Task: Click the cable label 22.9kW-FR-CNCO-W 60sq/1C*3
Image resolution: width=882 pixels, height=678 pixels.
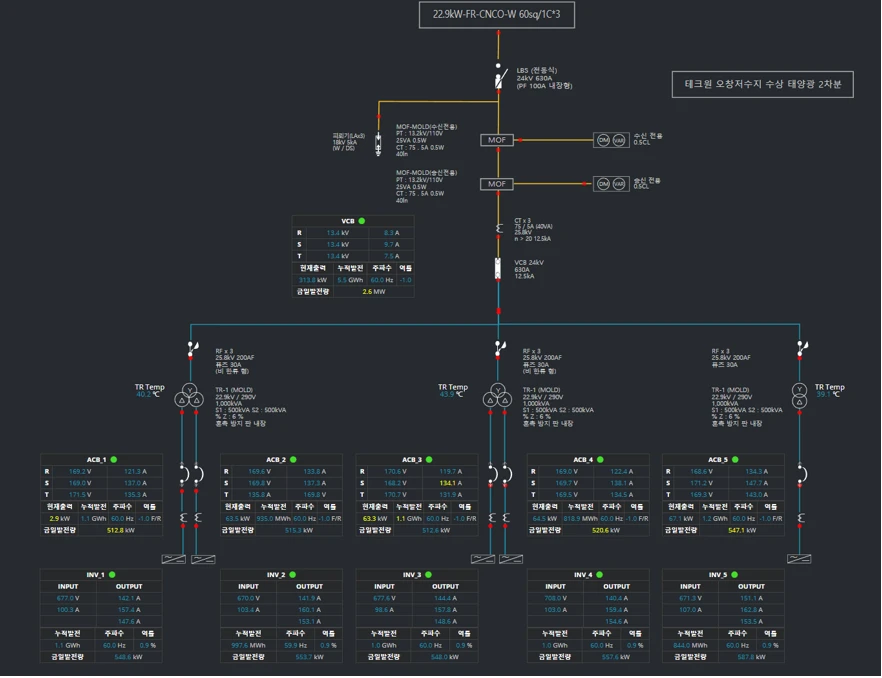Action: [497, 15]
